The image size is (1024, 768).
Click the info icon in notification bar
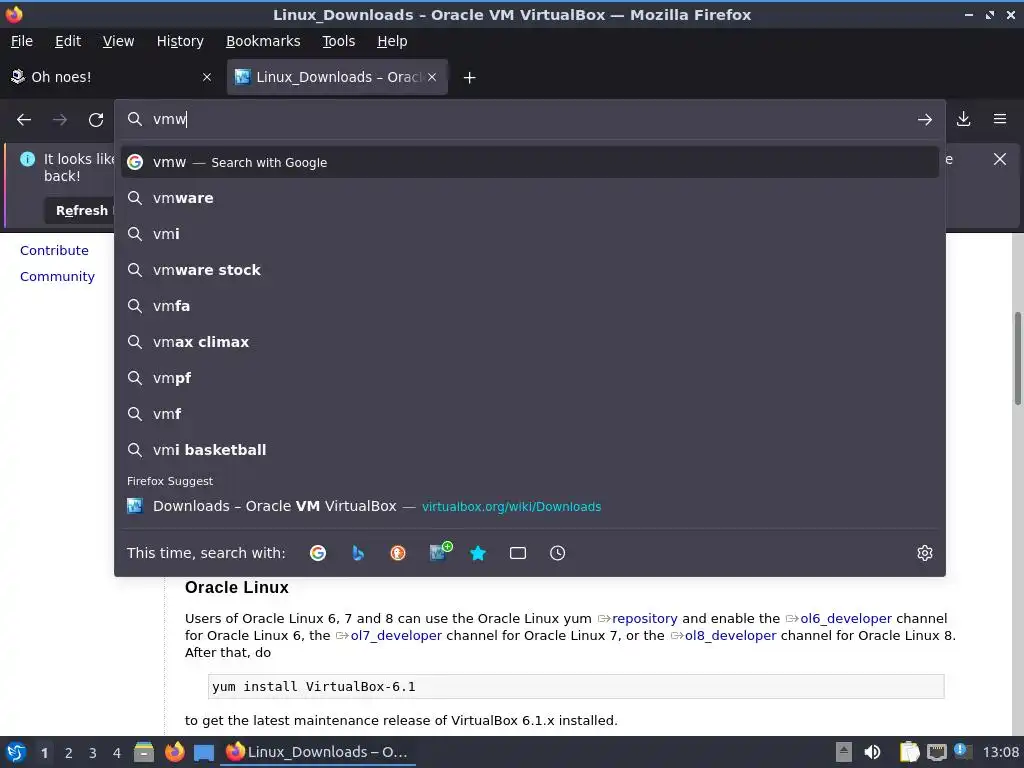click(x=27, y=159)
